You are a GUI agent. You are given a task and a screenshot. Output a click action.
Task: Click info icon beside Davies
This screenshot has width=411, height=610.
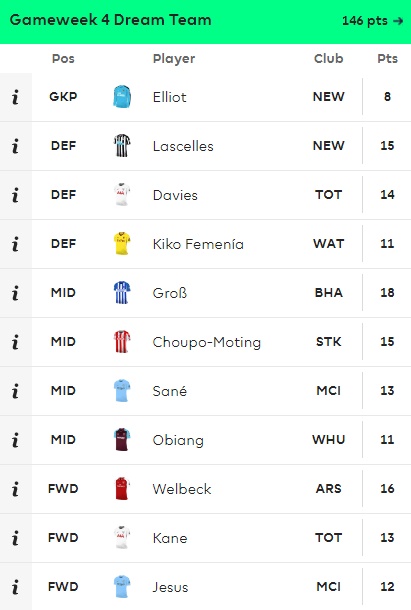tap(15, 195)
